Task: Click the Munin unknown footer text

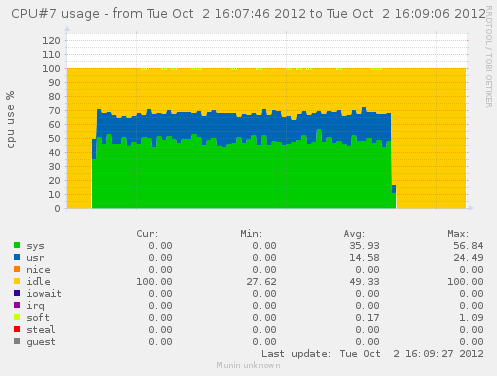Action: click(x=248, y=365)
